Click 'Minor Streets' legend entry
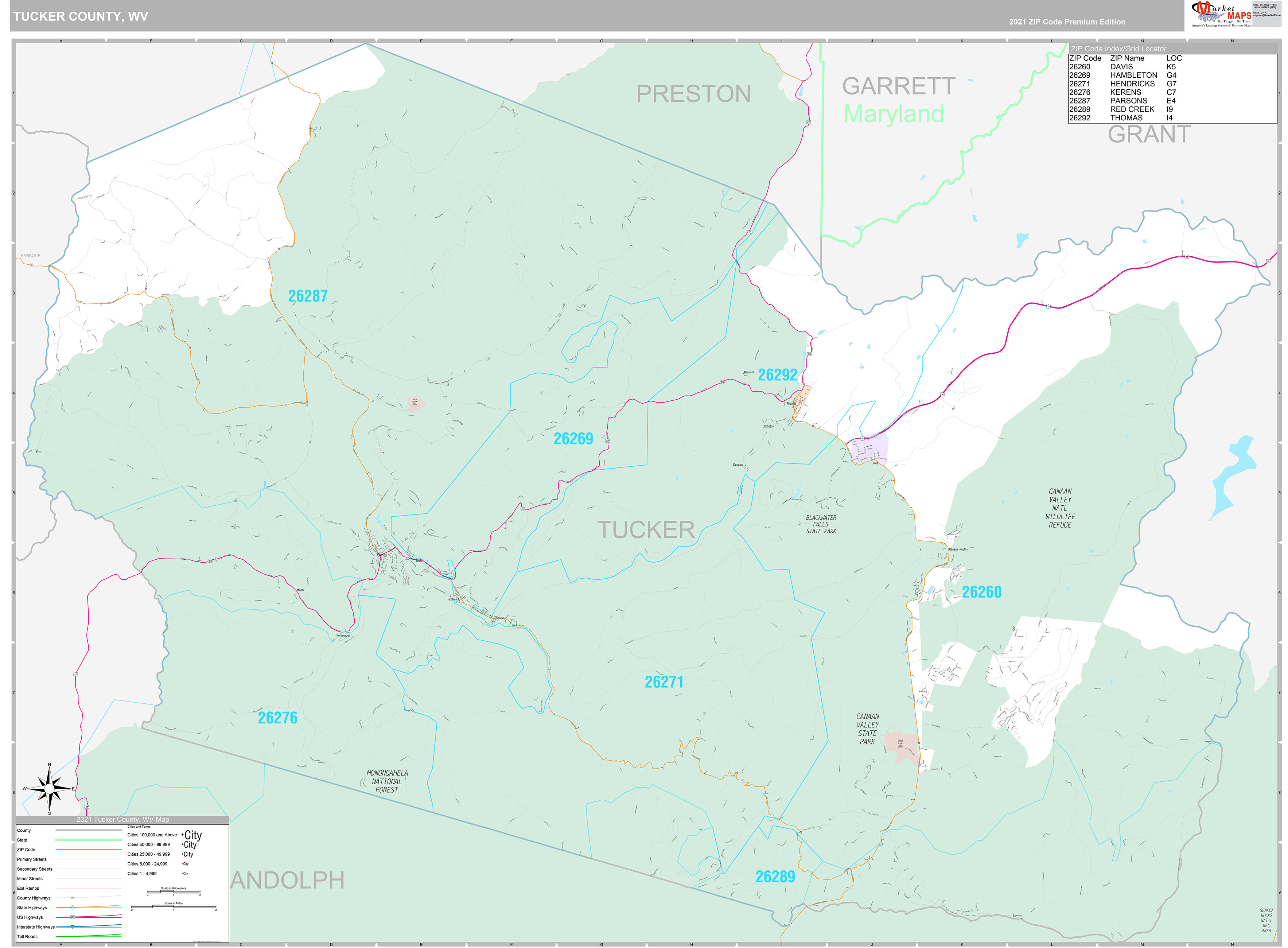 coord(30,879)
